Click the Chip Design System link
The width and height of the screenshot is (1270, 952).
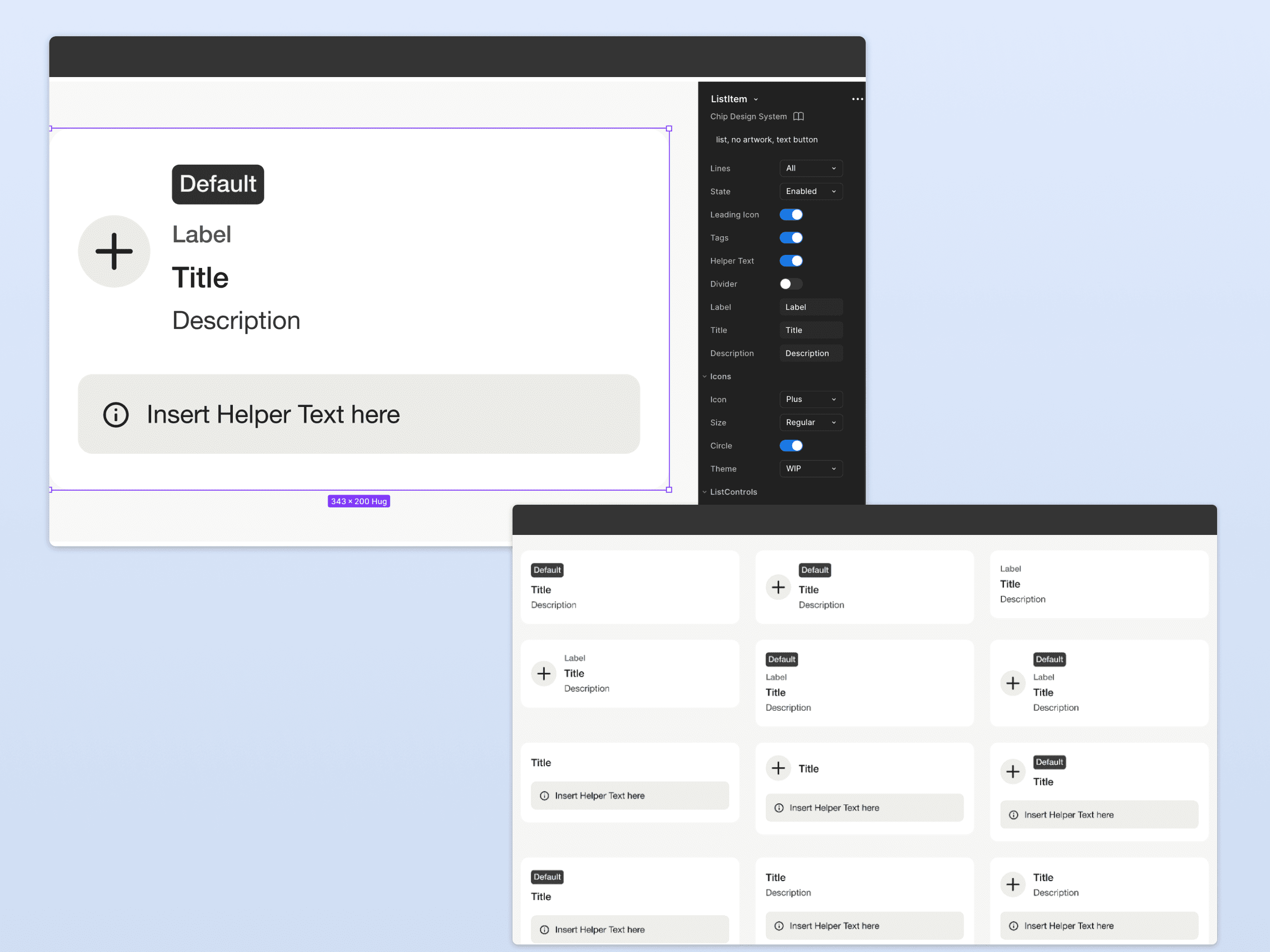[x=748, y=116]
